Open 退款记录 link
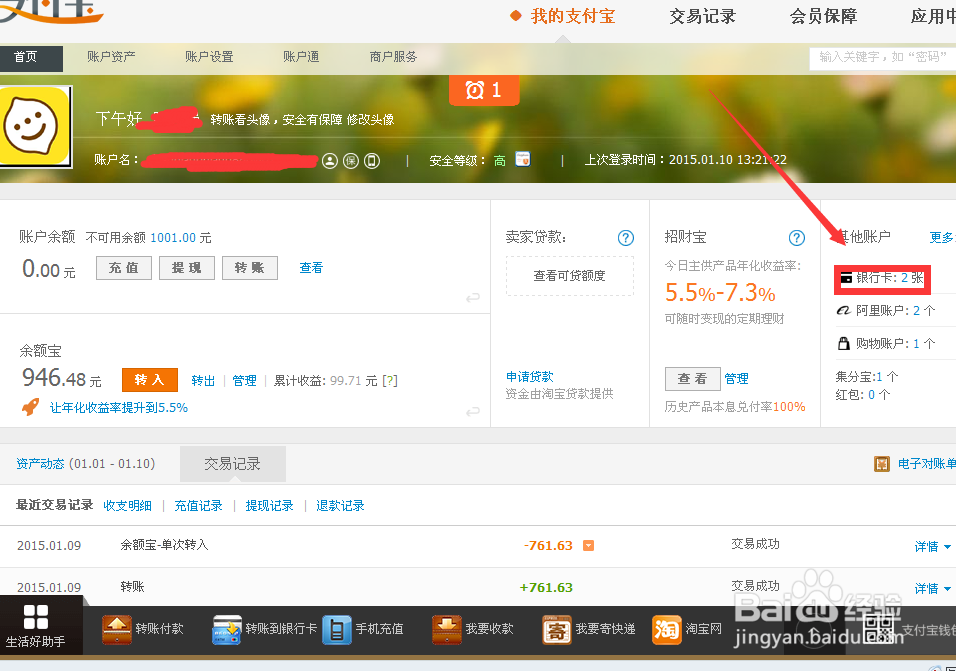 pos(340,506)
